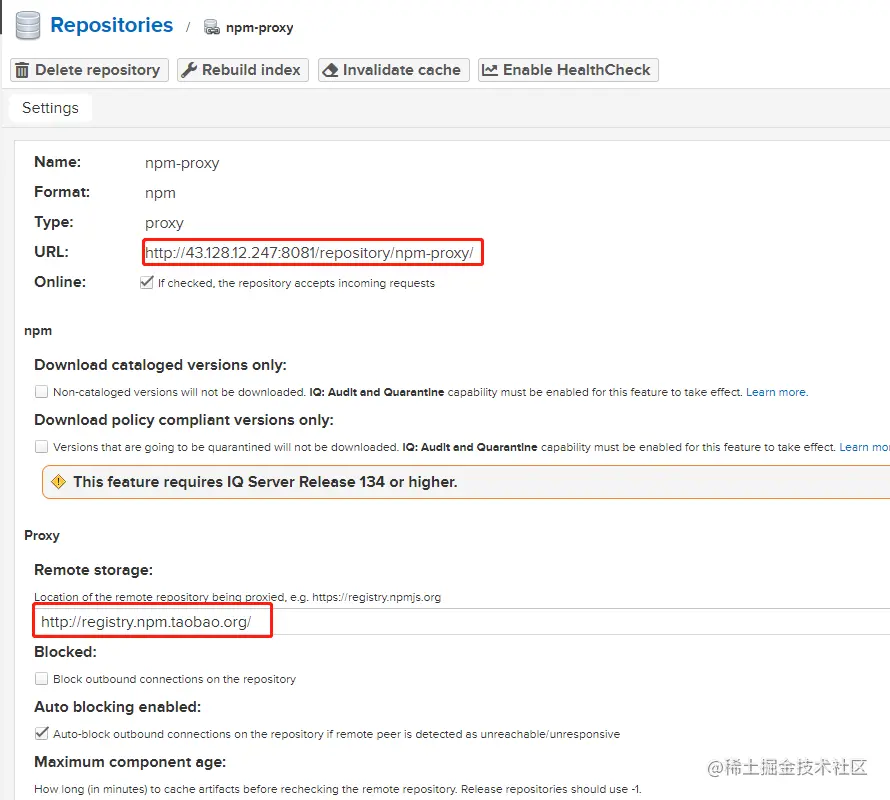Click the npm-proxy breadcrumb icon

[211, 27]
